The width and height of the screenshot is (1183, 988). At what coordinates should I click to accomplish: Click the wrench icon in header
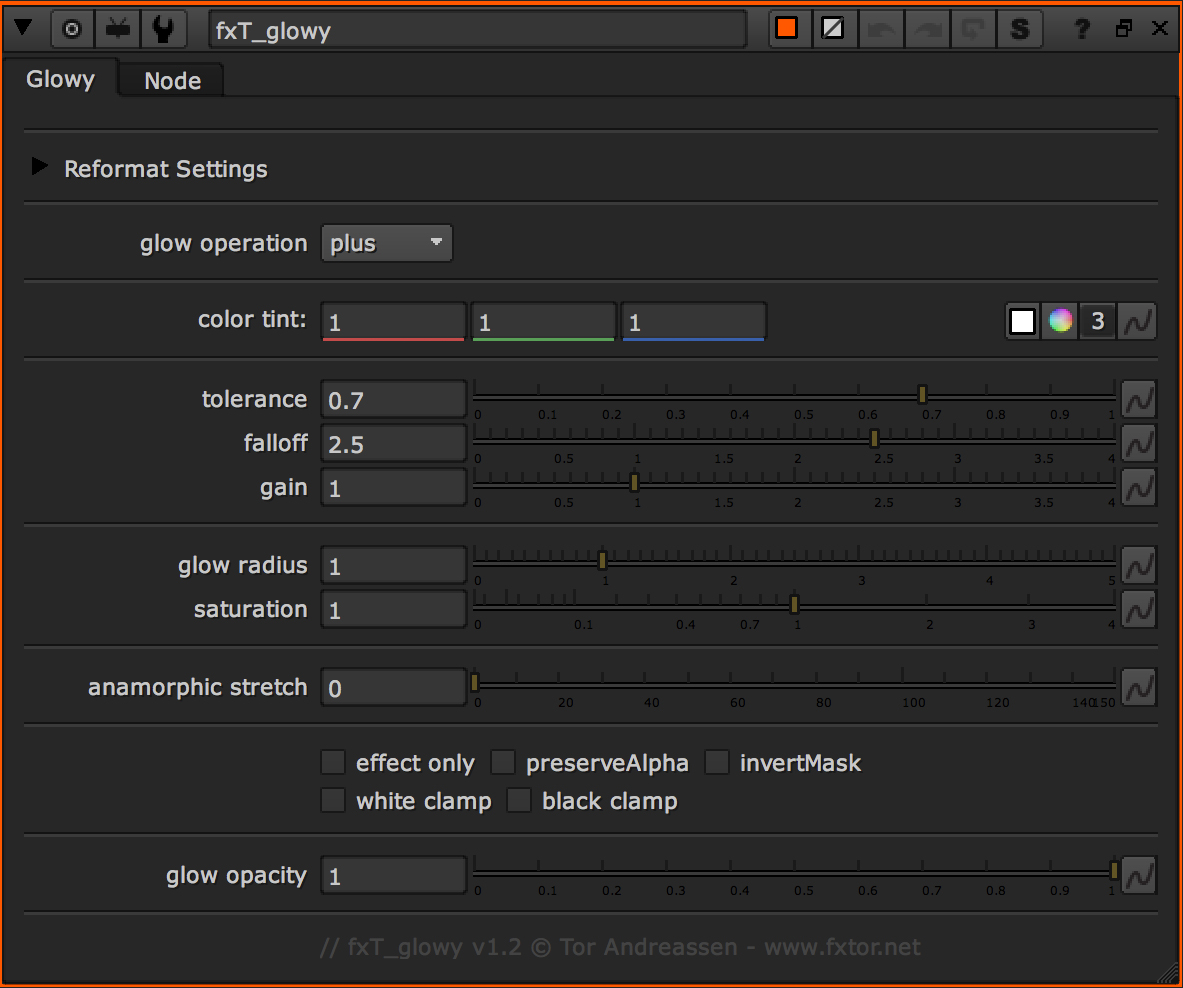tap(163, 29)
